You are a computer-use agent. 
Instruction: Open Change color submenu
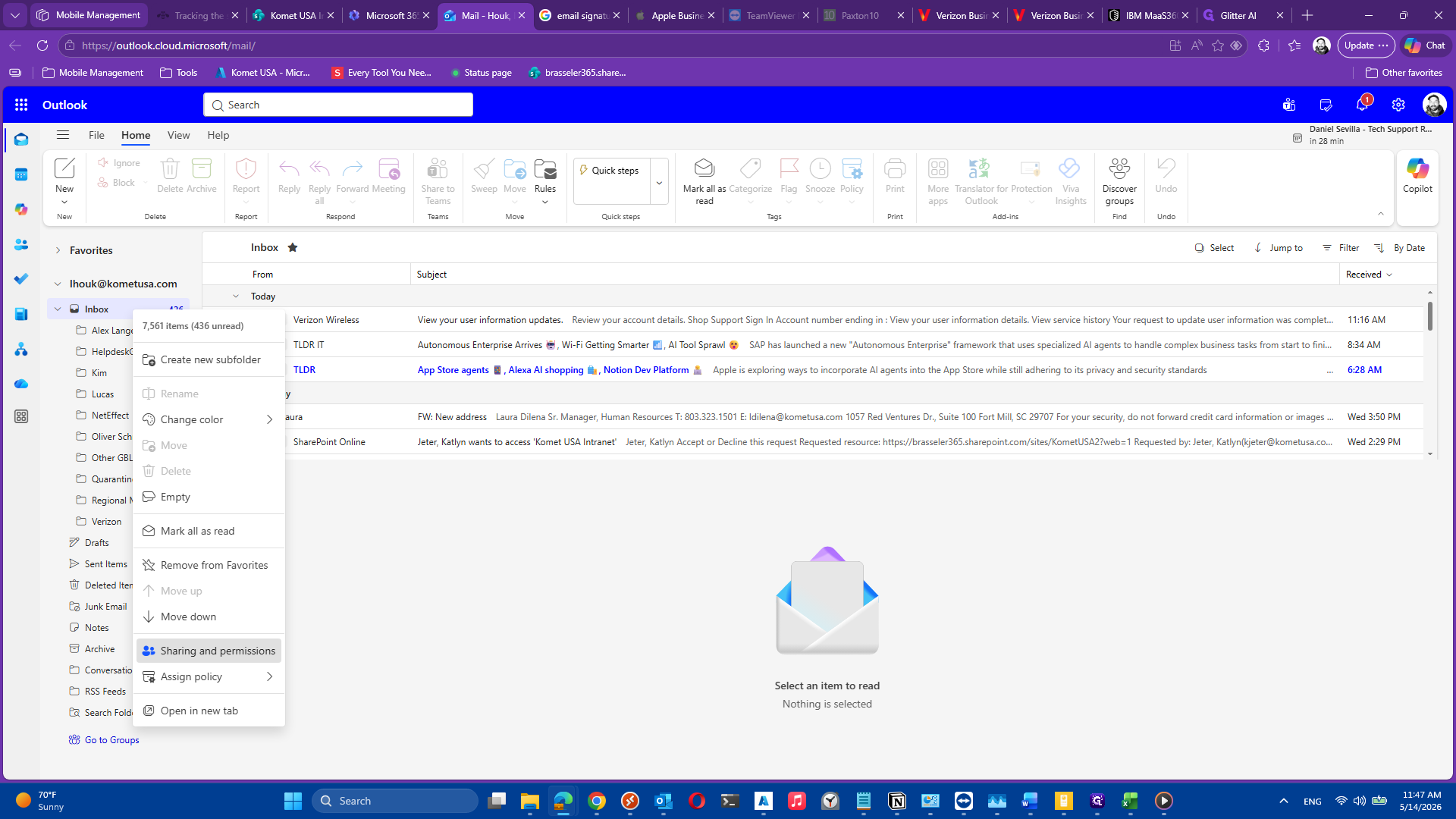209,419
